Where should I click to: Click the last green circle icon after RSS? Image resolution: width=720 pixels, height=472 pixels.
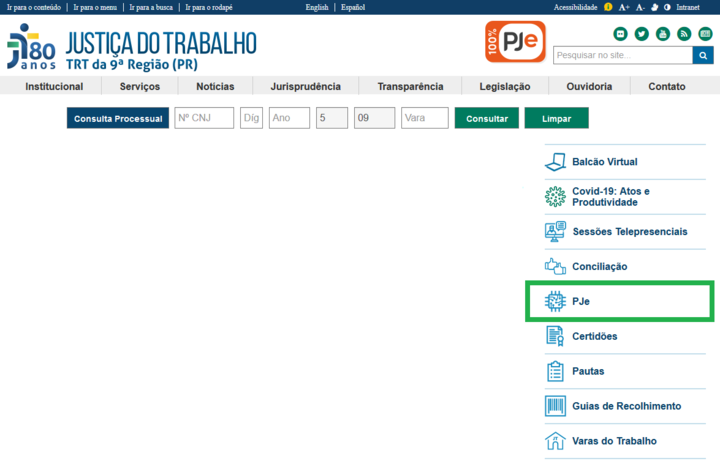(x=705, y=34)
